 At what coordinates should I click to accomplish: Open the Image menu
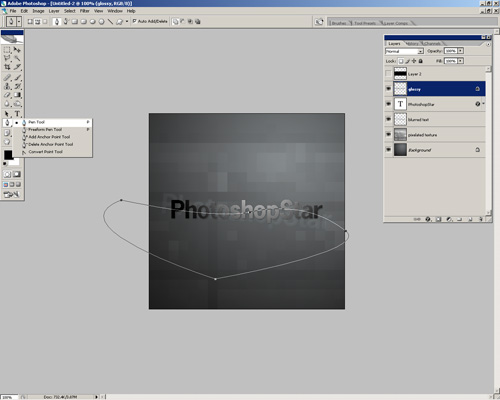point(38,11)
